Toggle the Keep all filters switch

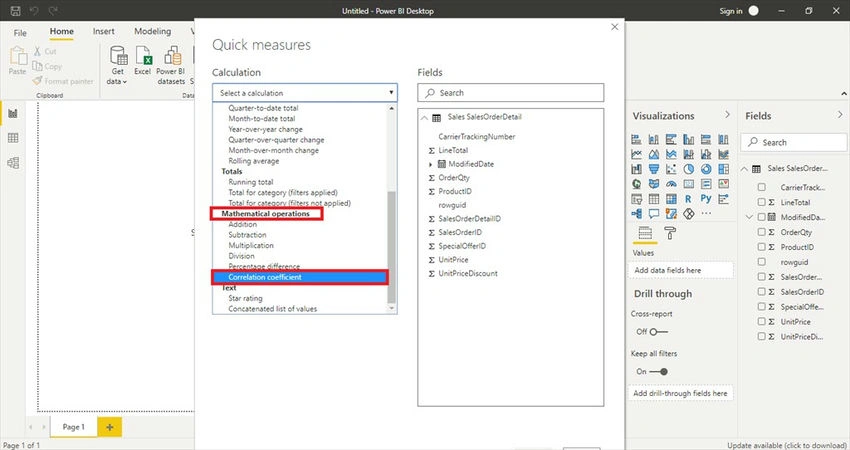click(659, 372)
